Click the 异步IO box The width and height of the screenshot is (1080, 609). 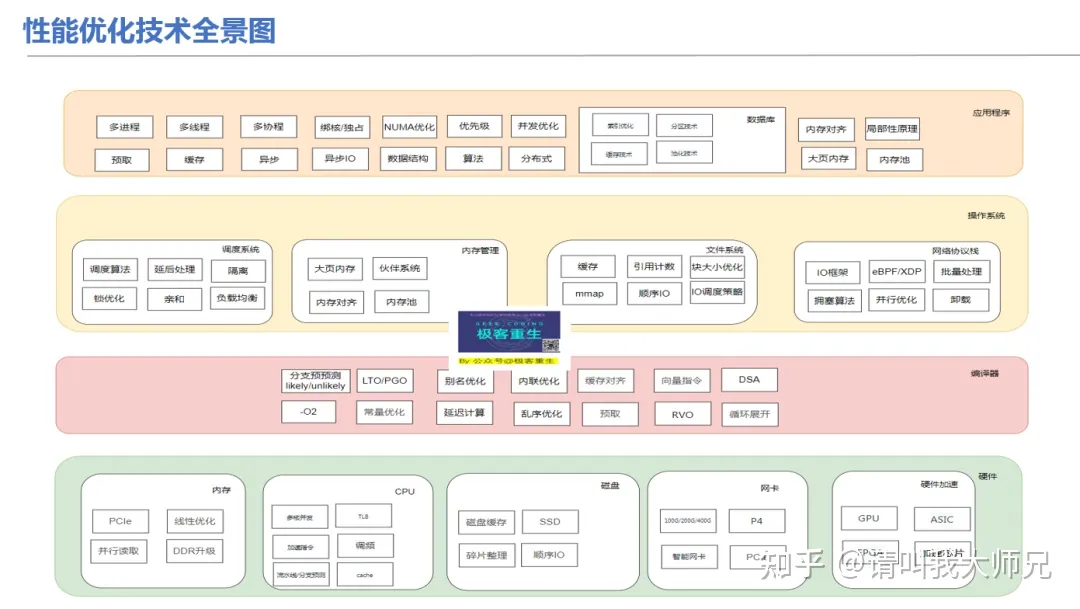340,159
